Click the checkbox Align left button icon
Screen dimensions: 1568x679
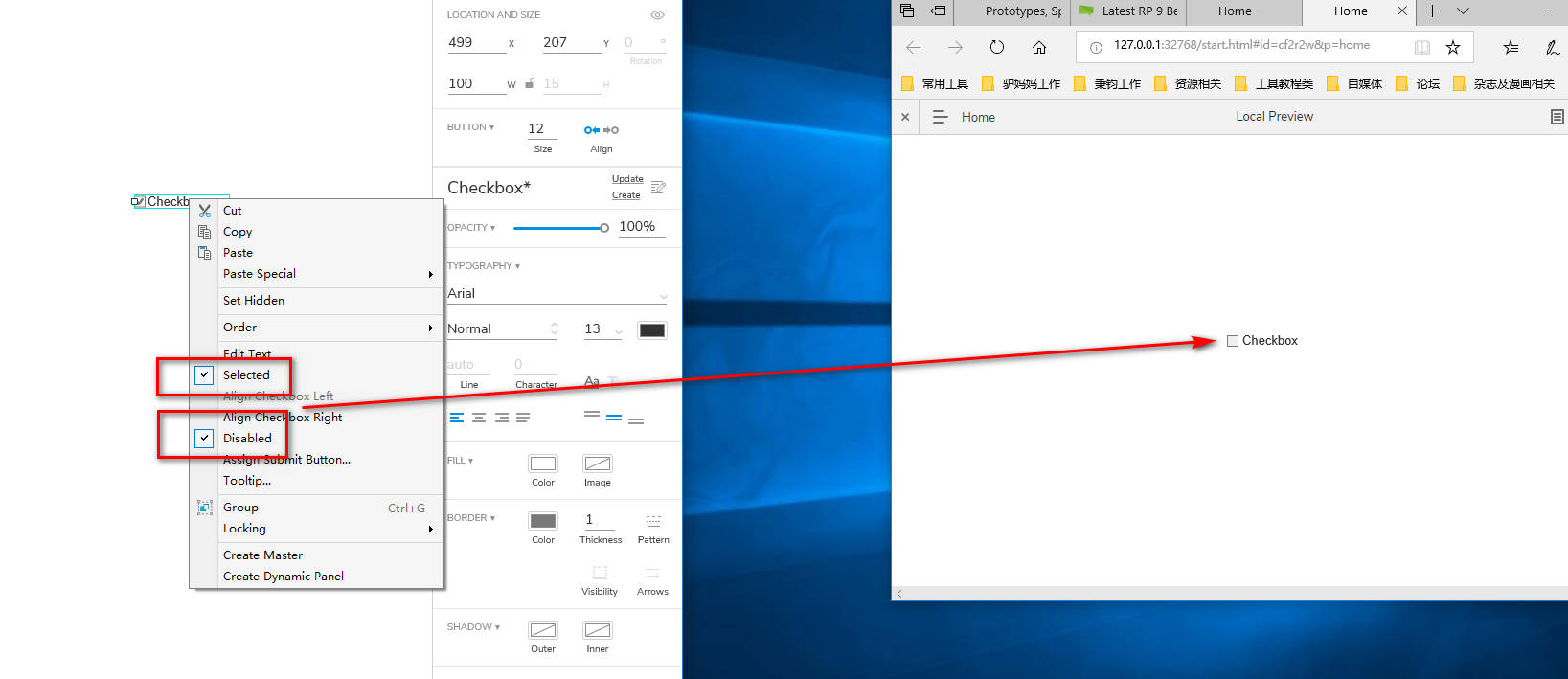pyautogui.click(x=592, y=130)
